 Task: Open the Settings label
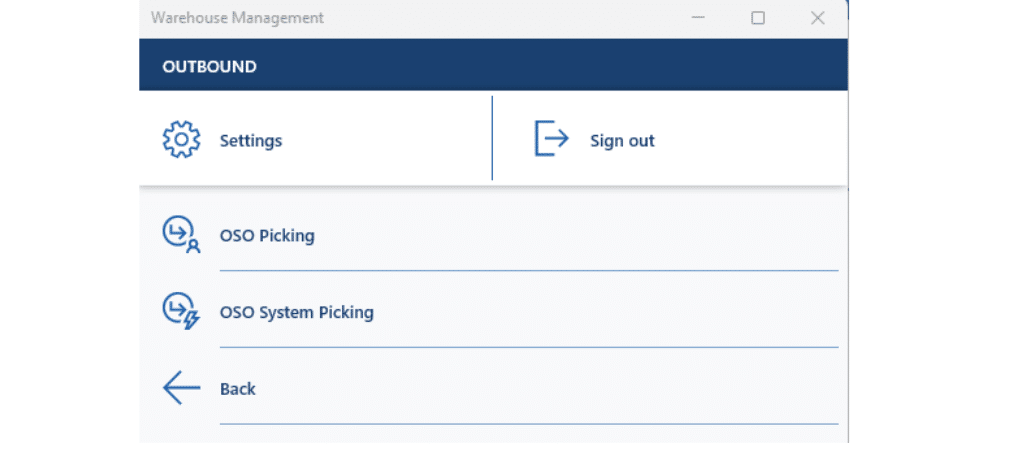pyautogui.click(x=251, y=141)
